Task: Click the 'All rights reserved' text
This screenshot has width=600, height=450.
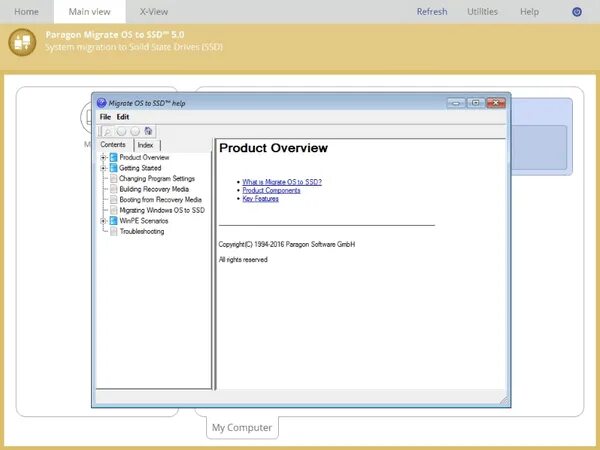Action: click(x=243, y=259)
